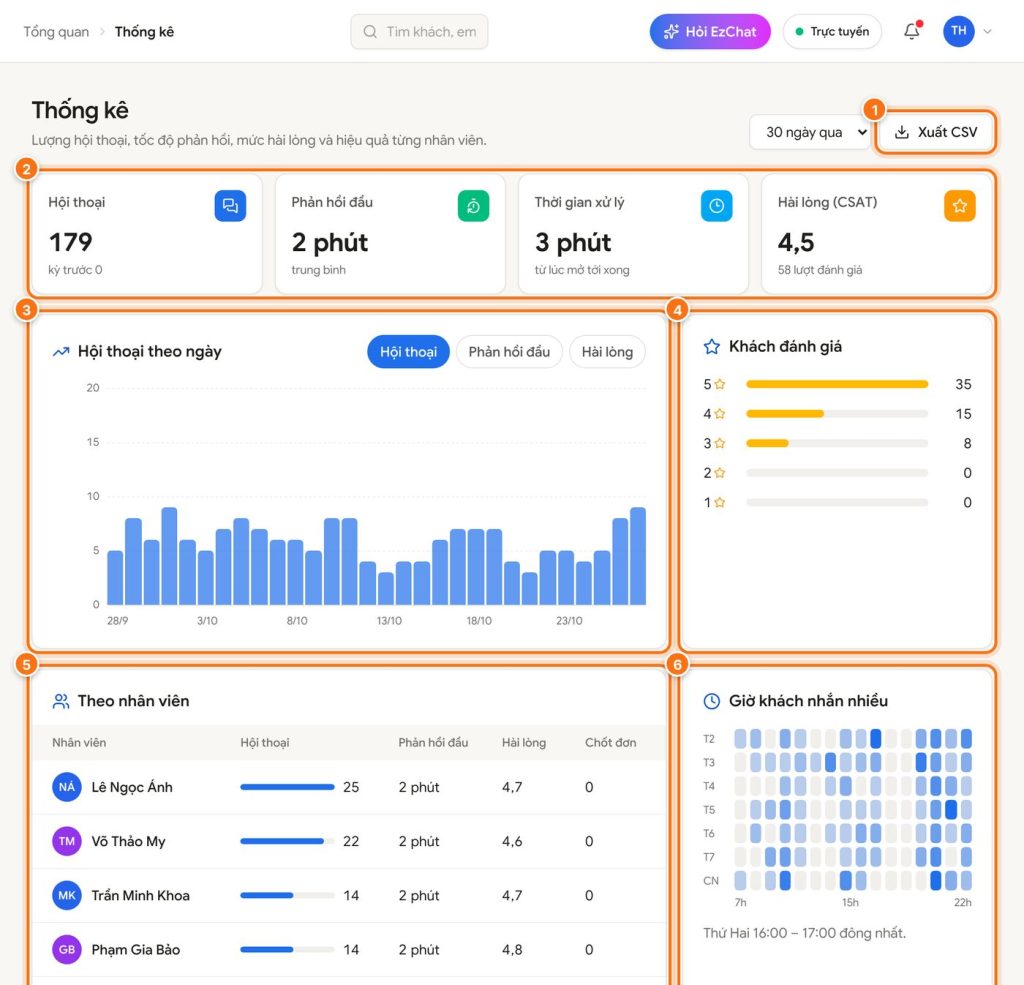Open the TH user avatar

(x=959, y=31)
